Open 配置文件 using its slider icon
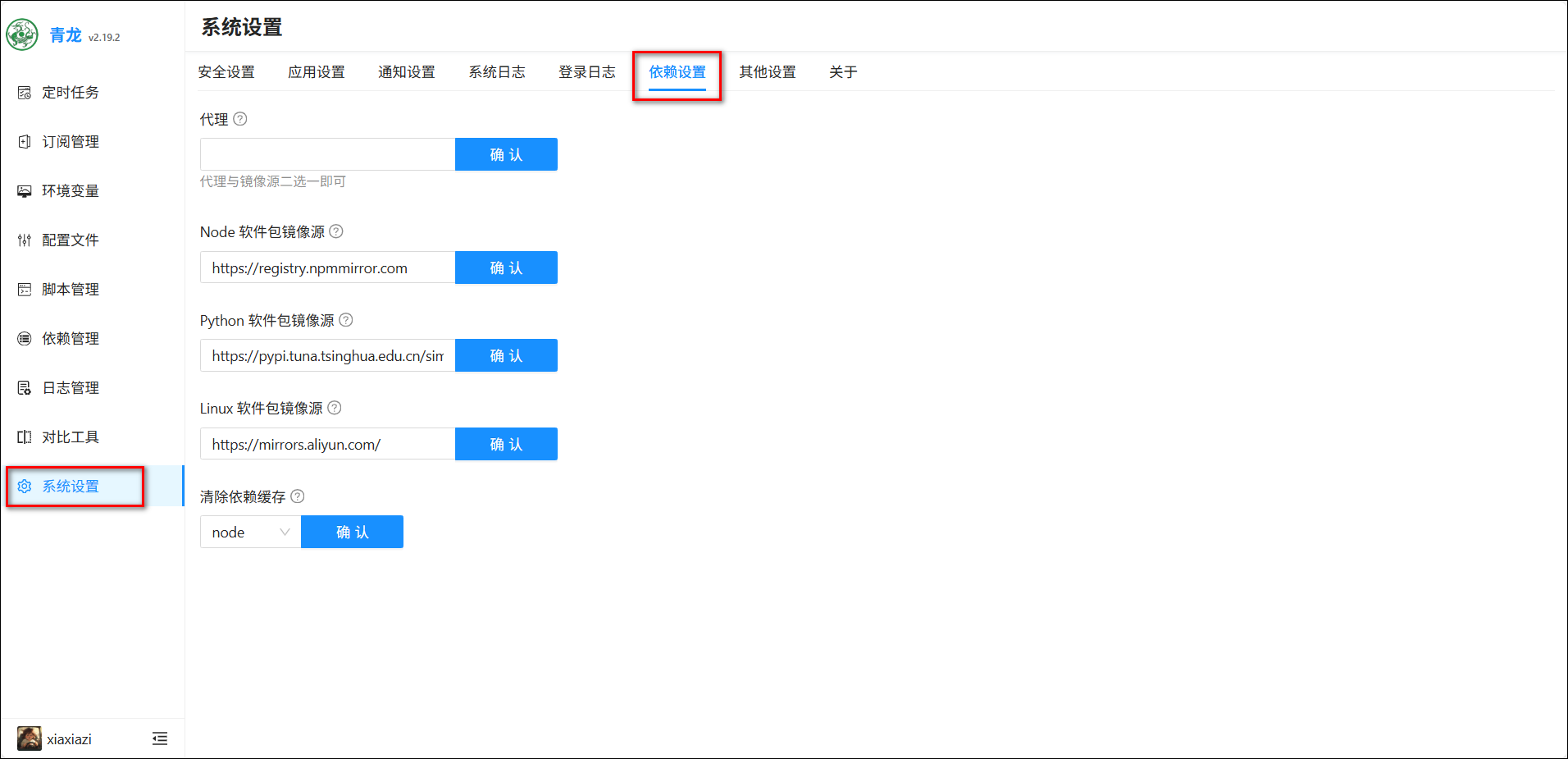Screen dimensions: 1568x759 click(25, 240)
